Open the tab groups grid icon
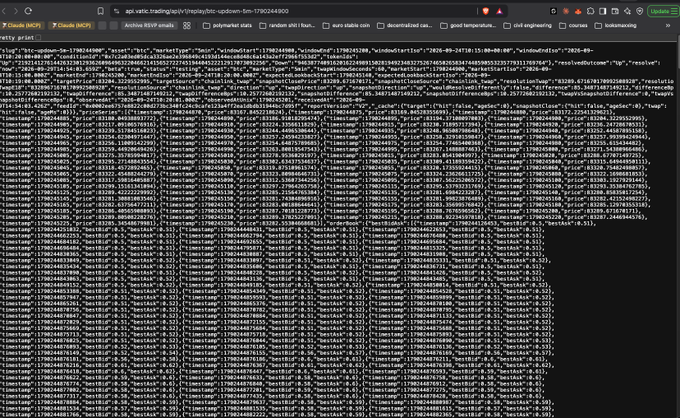This screenshot has height=418, width=680. (x=187, y=26)
